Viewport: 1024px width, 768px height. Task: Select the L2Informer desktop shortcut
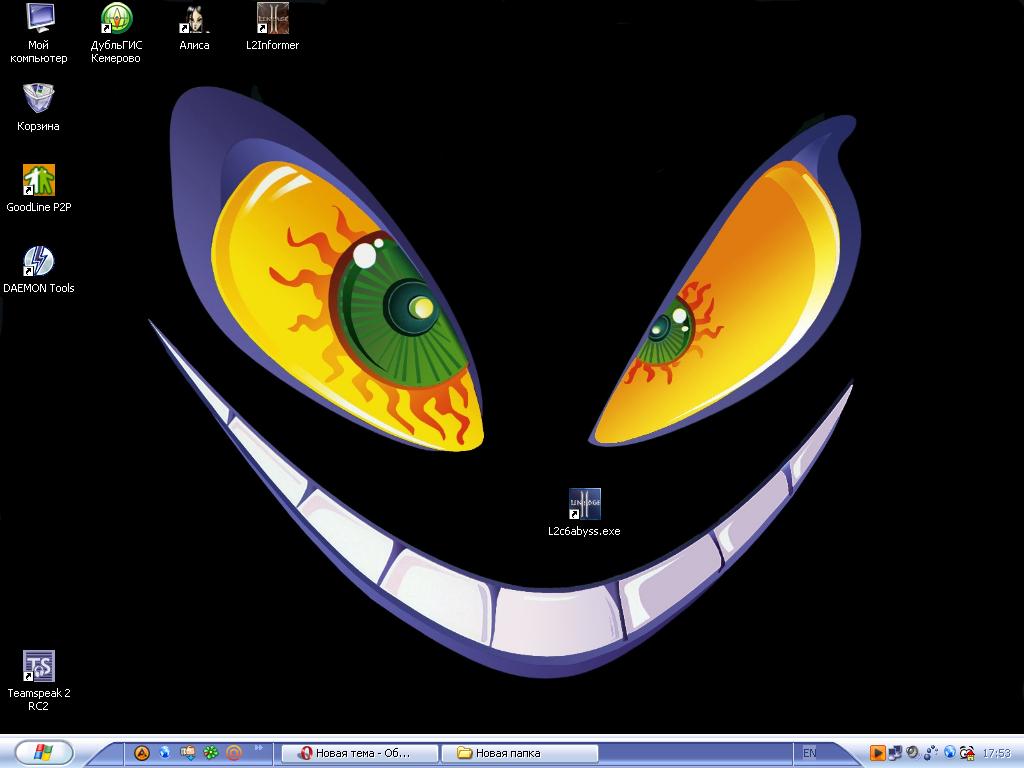tap(272, 27)
